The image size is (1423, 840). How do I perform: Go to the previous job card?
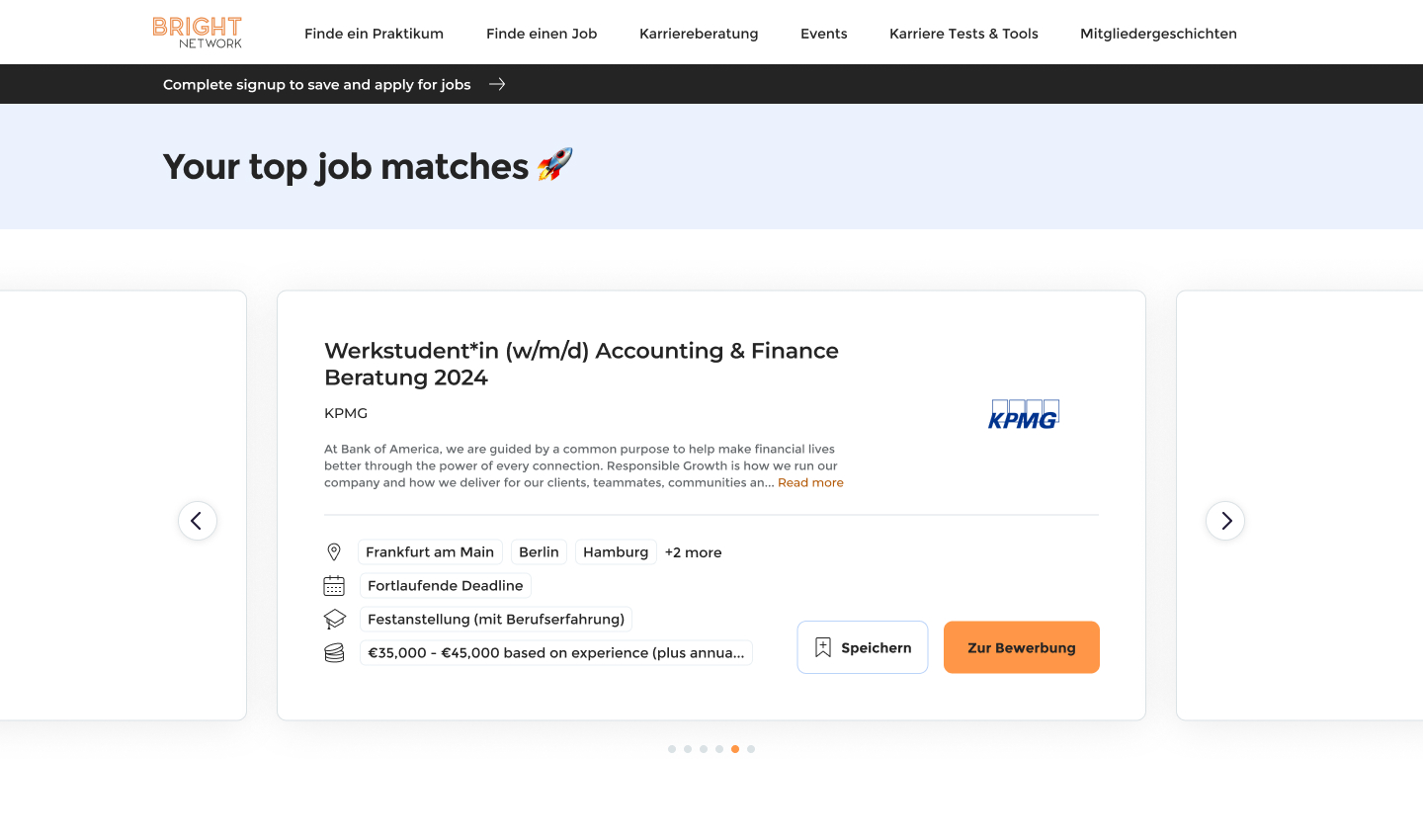coord(198,521)
